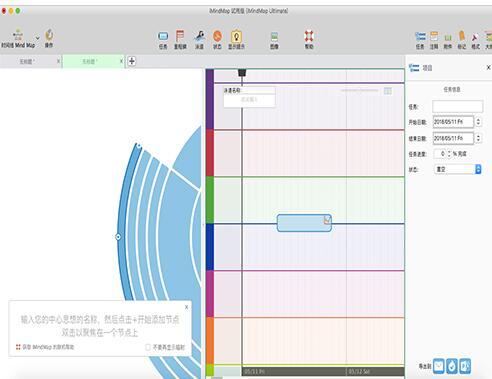The height and width of the screenshot is (379, 492).
Task: Click the start date stepper arrows
Action: point(478,122)
